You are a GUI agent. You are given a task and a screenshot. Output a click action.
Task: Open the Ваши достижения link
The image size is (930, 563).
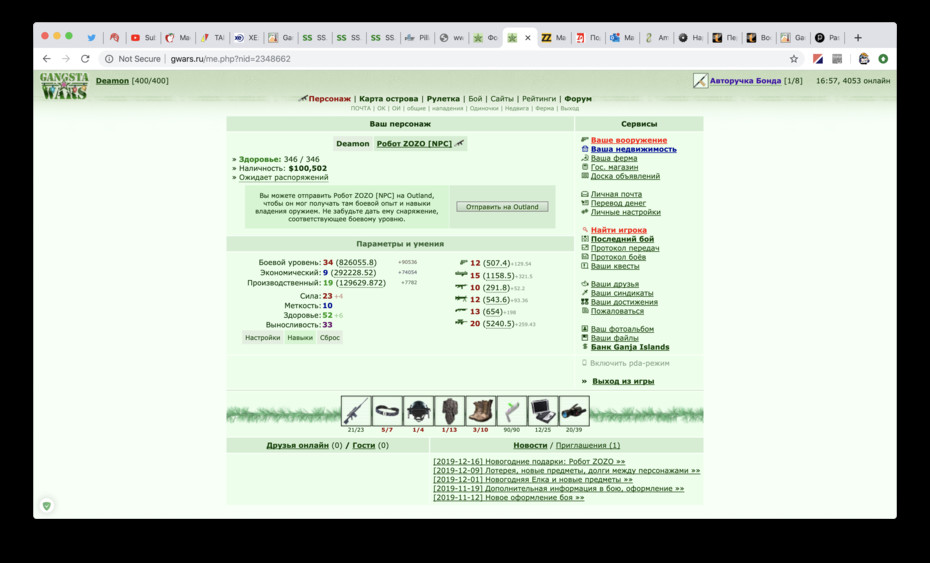[x=624, y=301]
